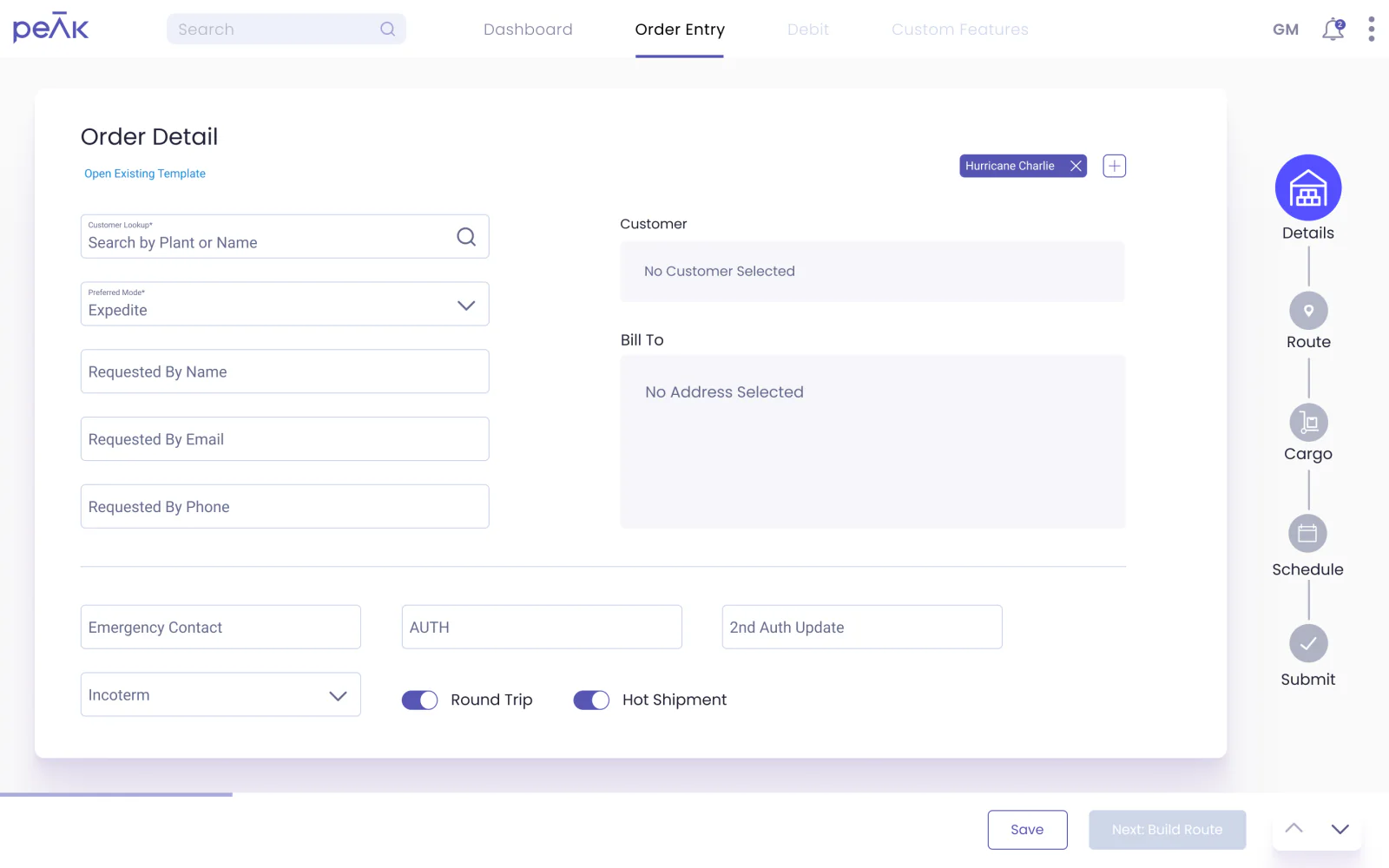Toggle the Round Trip switch
This screenshot has width=1389, height=868.
(419, 700)
